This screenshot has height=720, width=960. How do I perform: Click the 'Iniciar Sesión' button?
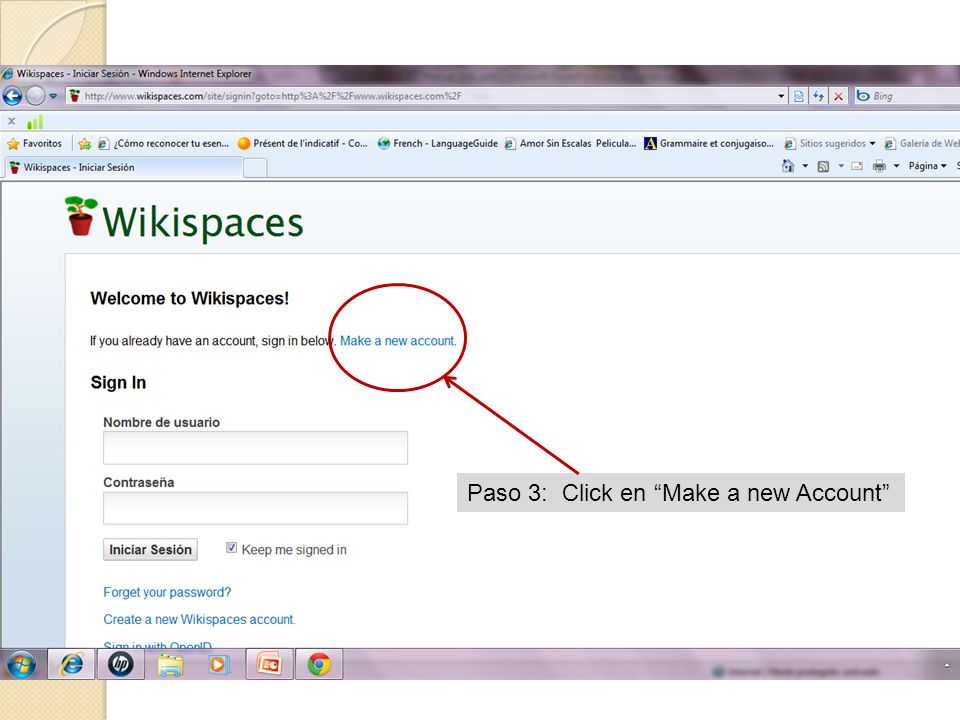point(150,550)
